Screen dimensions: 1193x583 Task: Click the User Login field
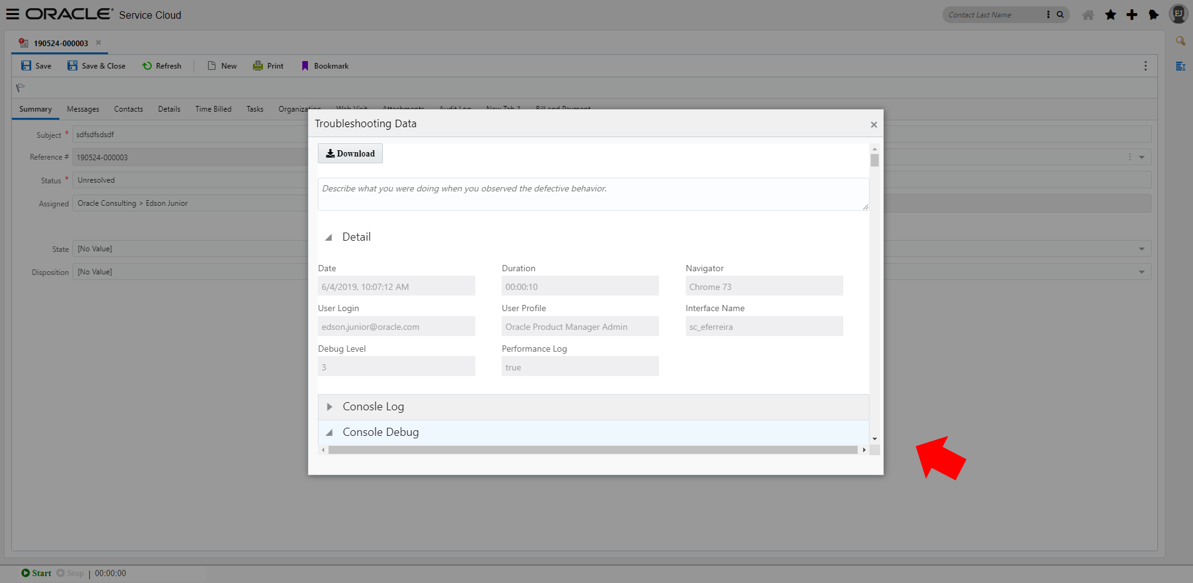pyautogui.click(x=396, y=326)
